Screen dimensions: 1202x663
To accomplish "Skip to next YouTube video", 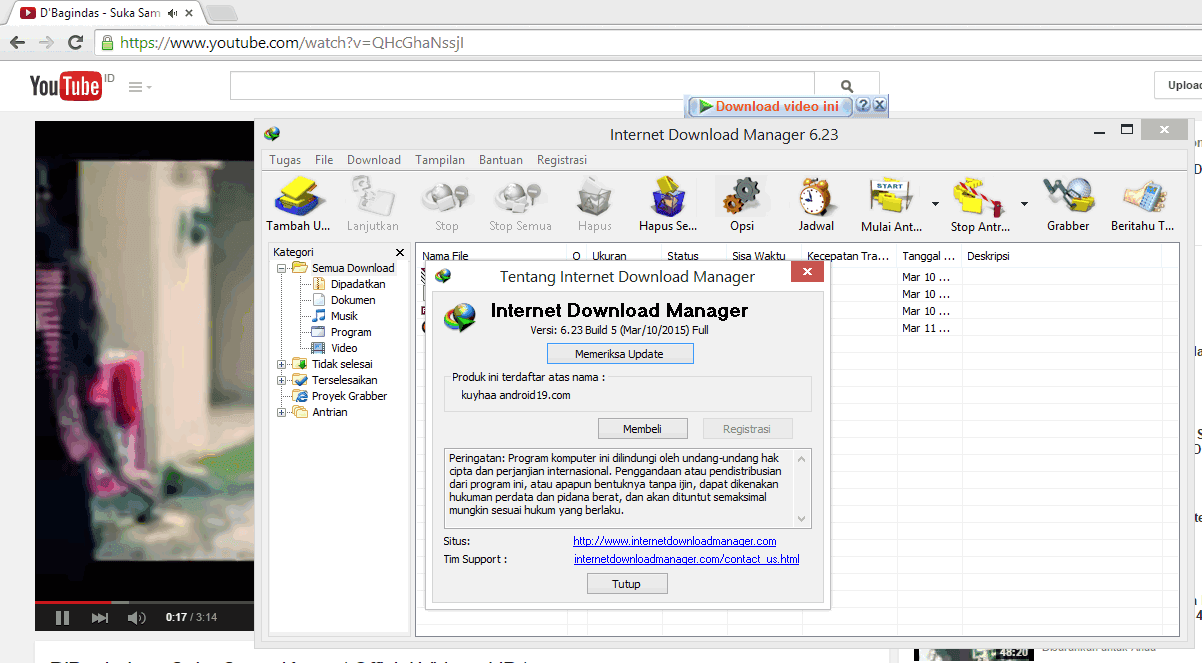I will pyautogui.click(x=99, y=618).
